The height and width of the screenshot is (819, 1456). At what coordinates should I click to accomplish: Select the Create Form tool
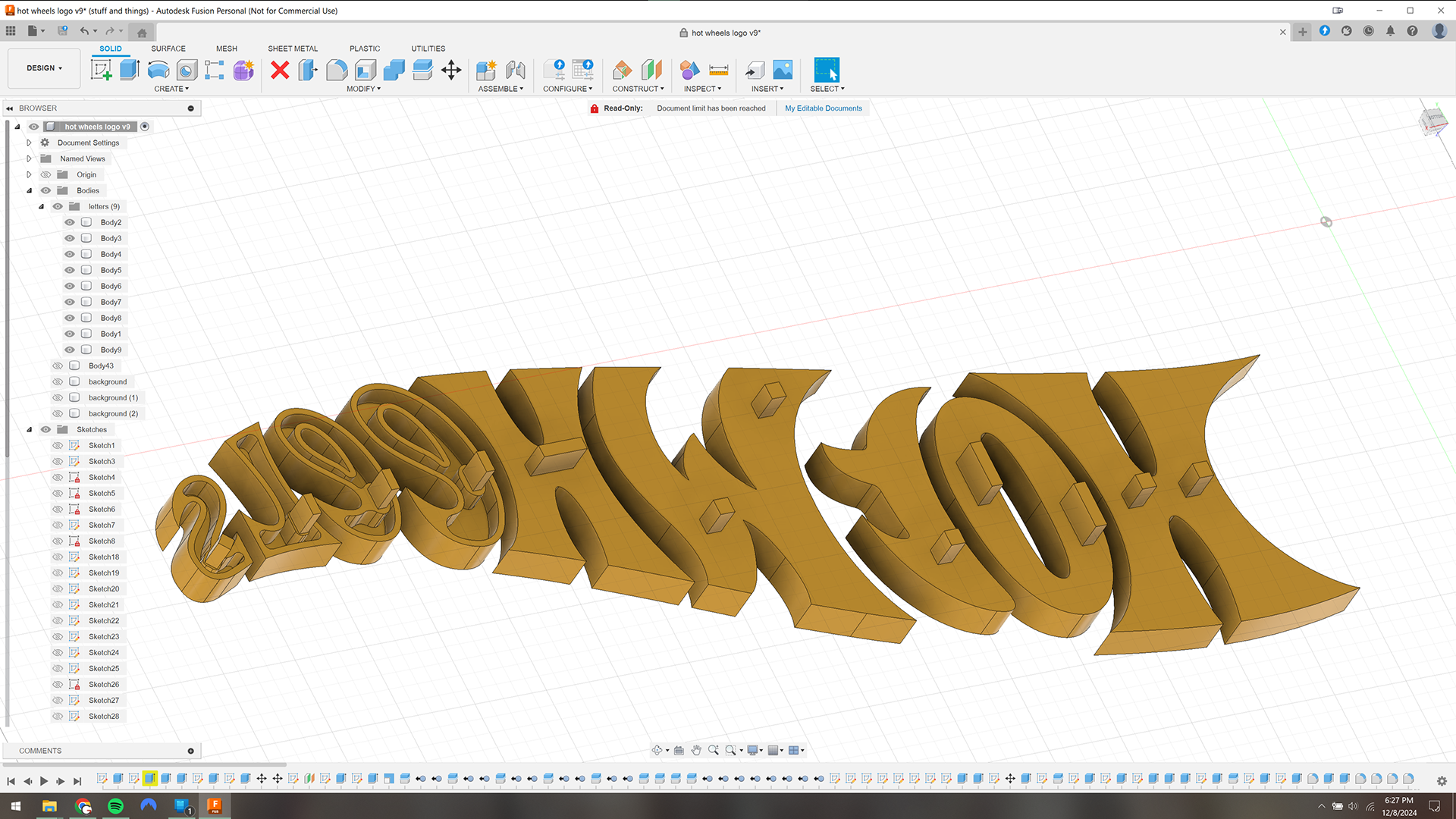[243, 70]
